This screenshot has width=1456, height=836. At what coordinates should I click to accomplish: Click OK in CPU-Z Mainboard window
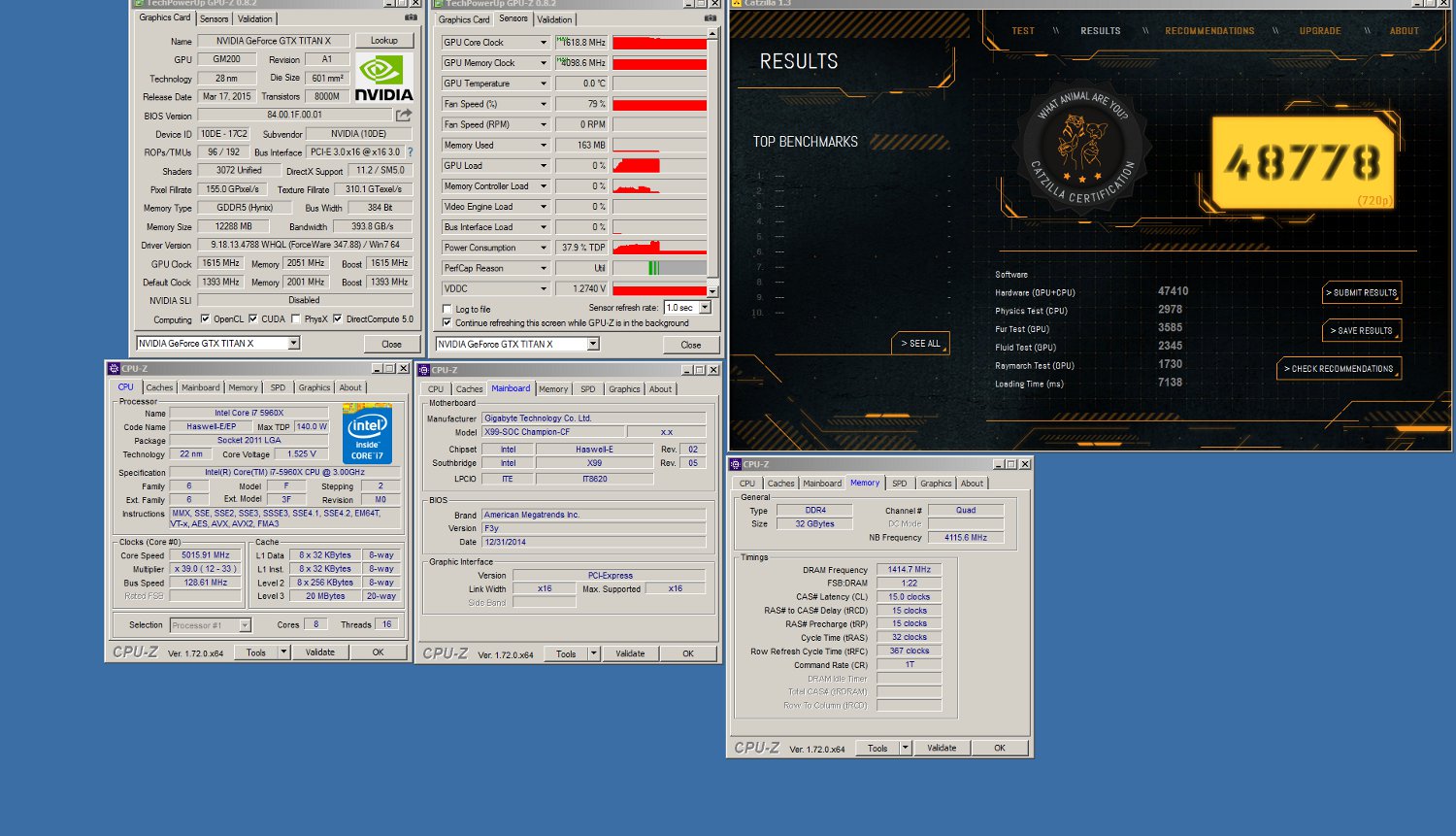click(688, 653)
